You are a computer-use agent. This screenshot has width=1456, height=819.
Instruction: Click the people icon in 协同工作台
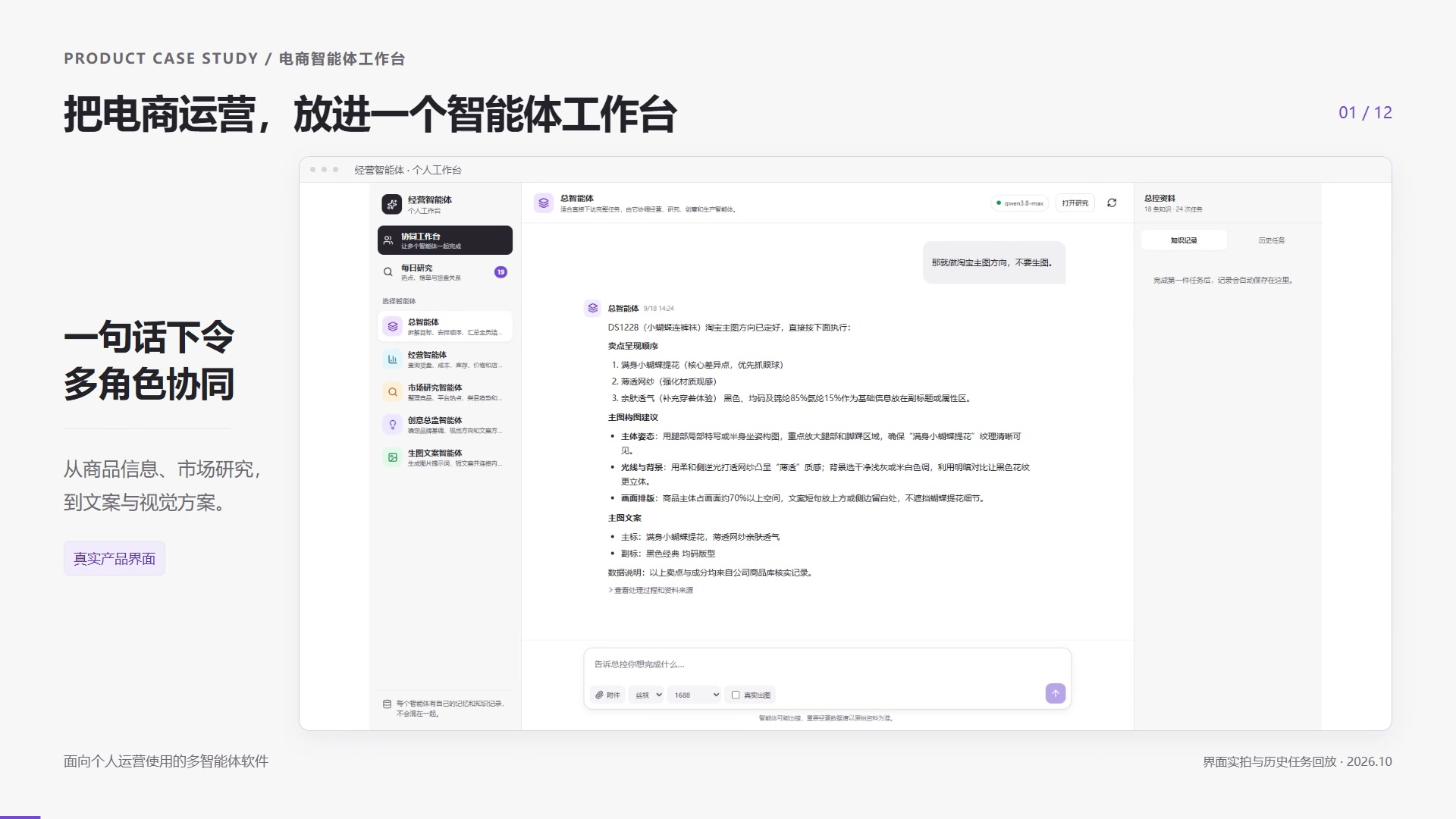(x=388, y=240)
